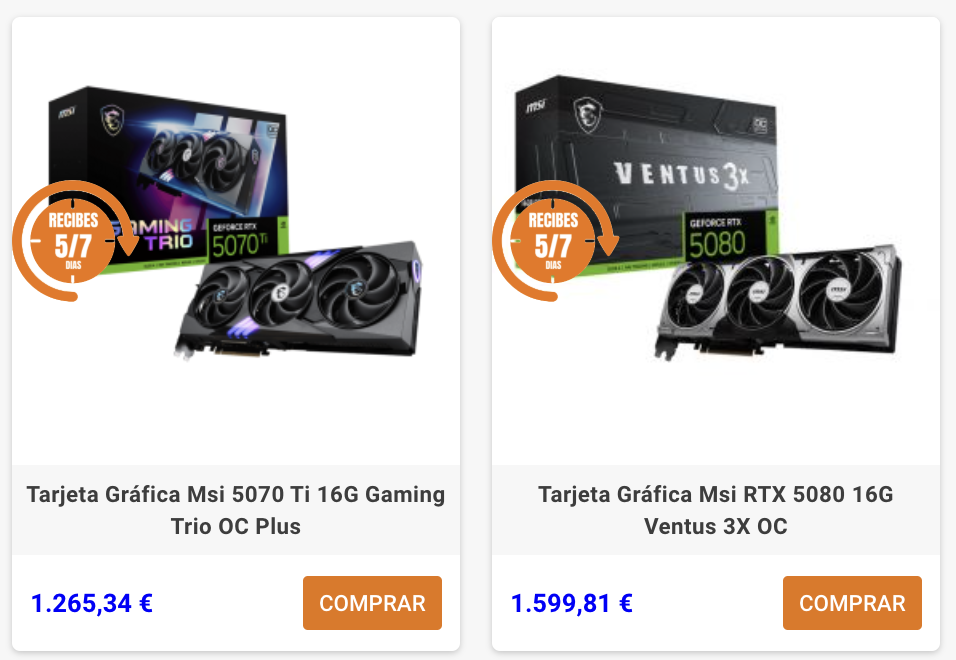The image size is (956, 660).
Task: Click the MSI dragon shield on Gaming Trio box
Action: tap(112, 119)
